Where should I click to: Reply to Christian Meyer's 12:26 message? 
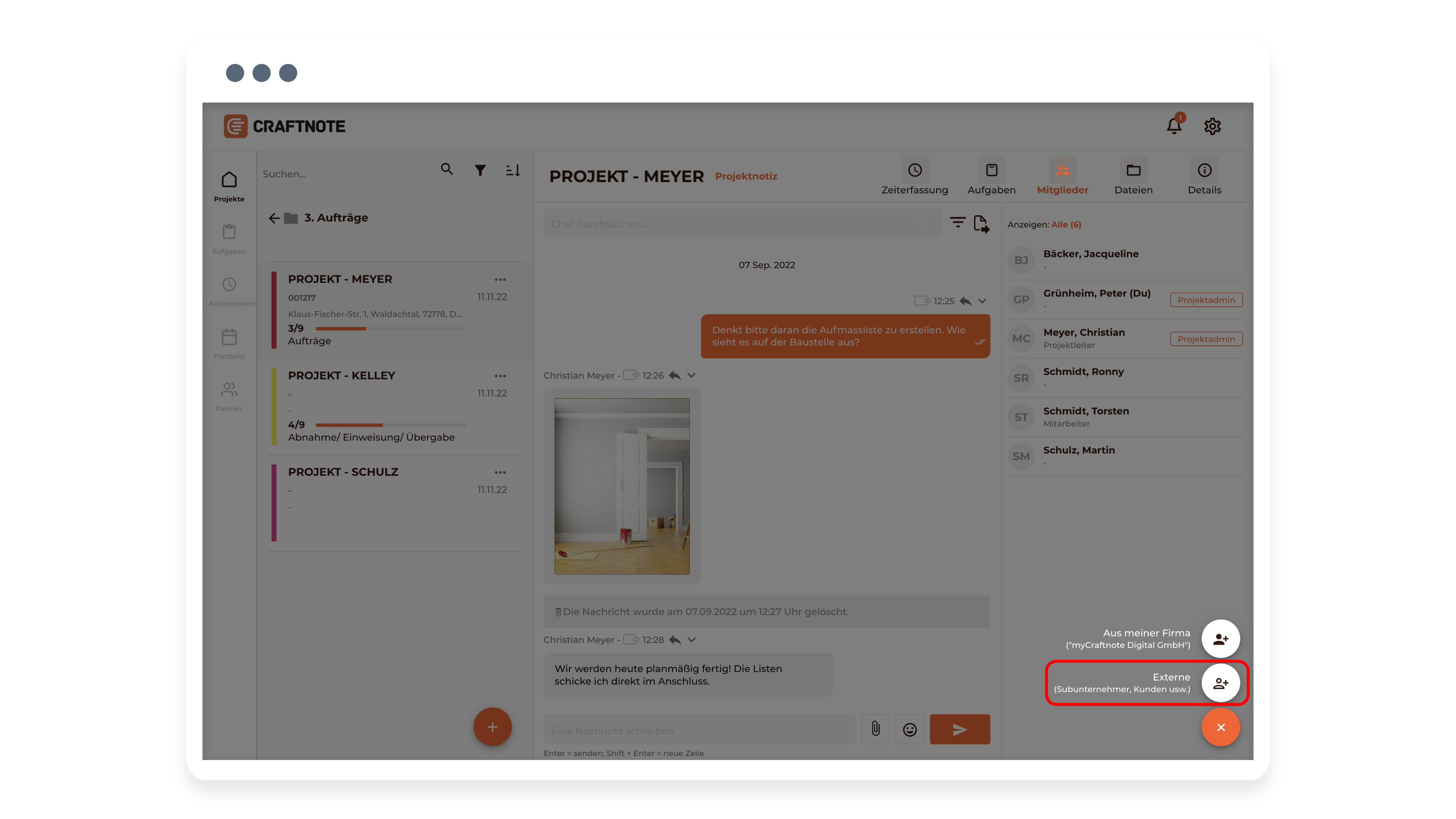point(675,375)
